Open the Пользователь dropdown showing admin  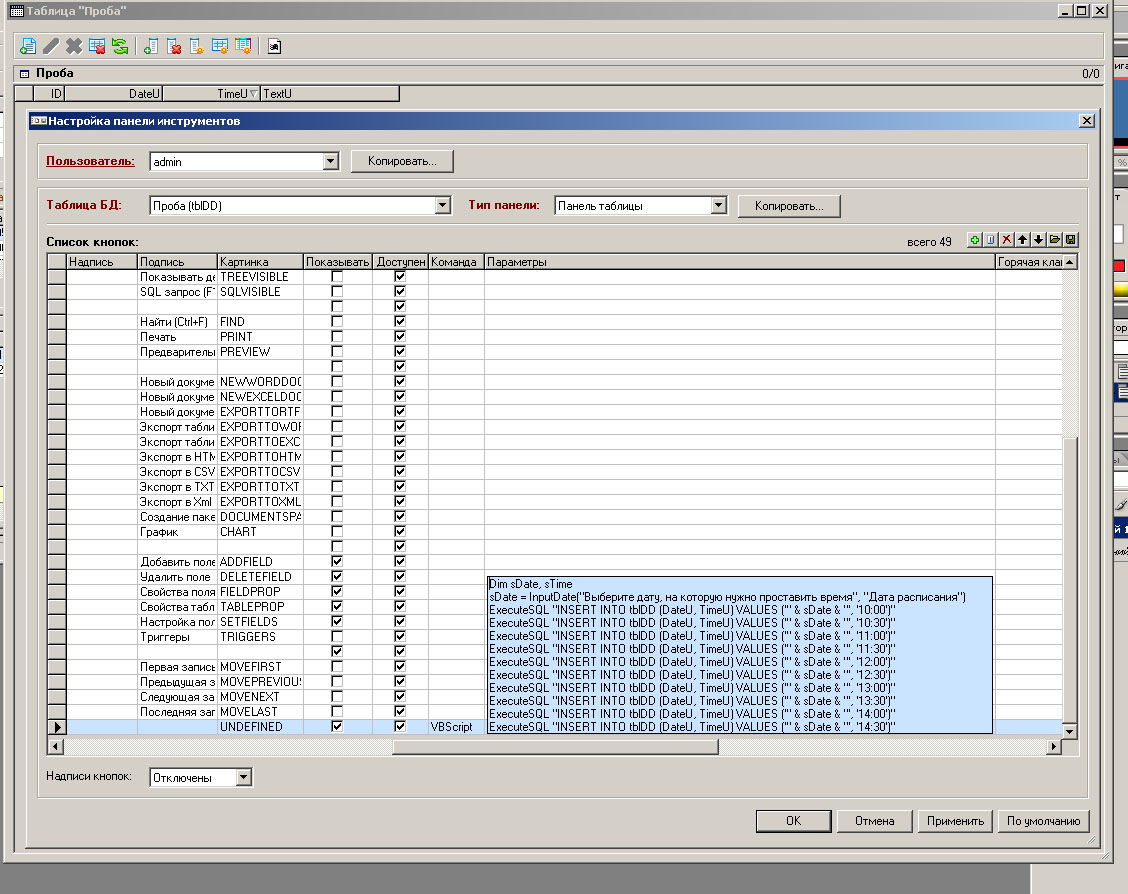tap(331, 161)
